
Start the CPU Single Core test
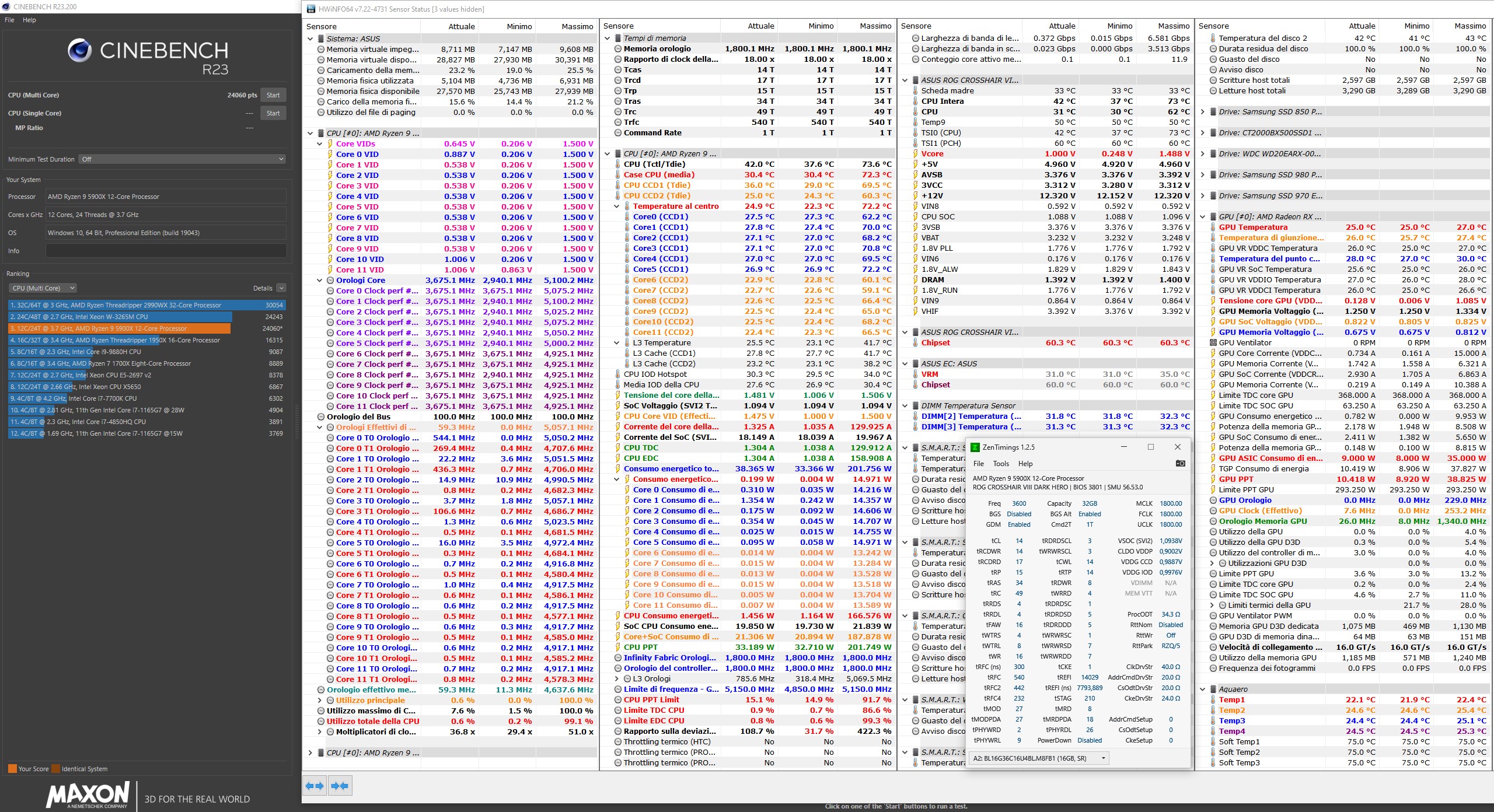pos(273,113)
